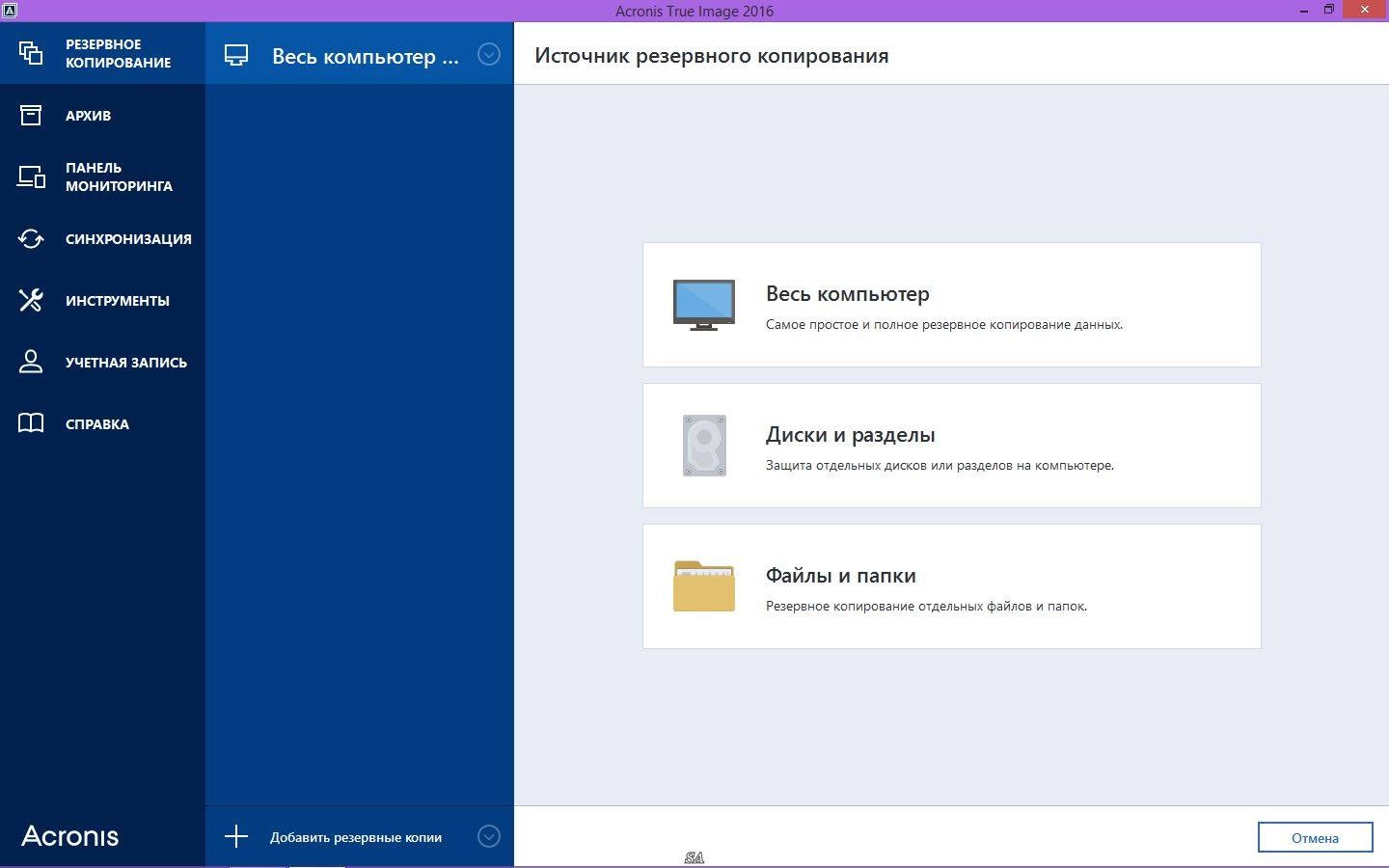Open the СИНХРОНИЗАЦИЯ section
The width and height of the screenshot is (1389, 868).
[102, 238]
